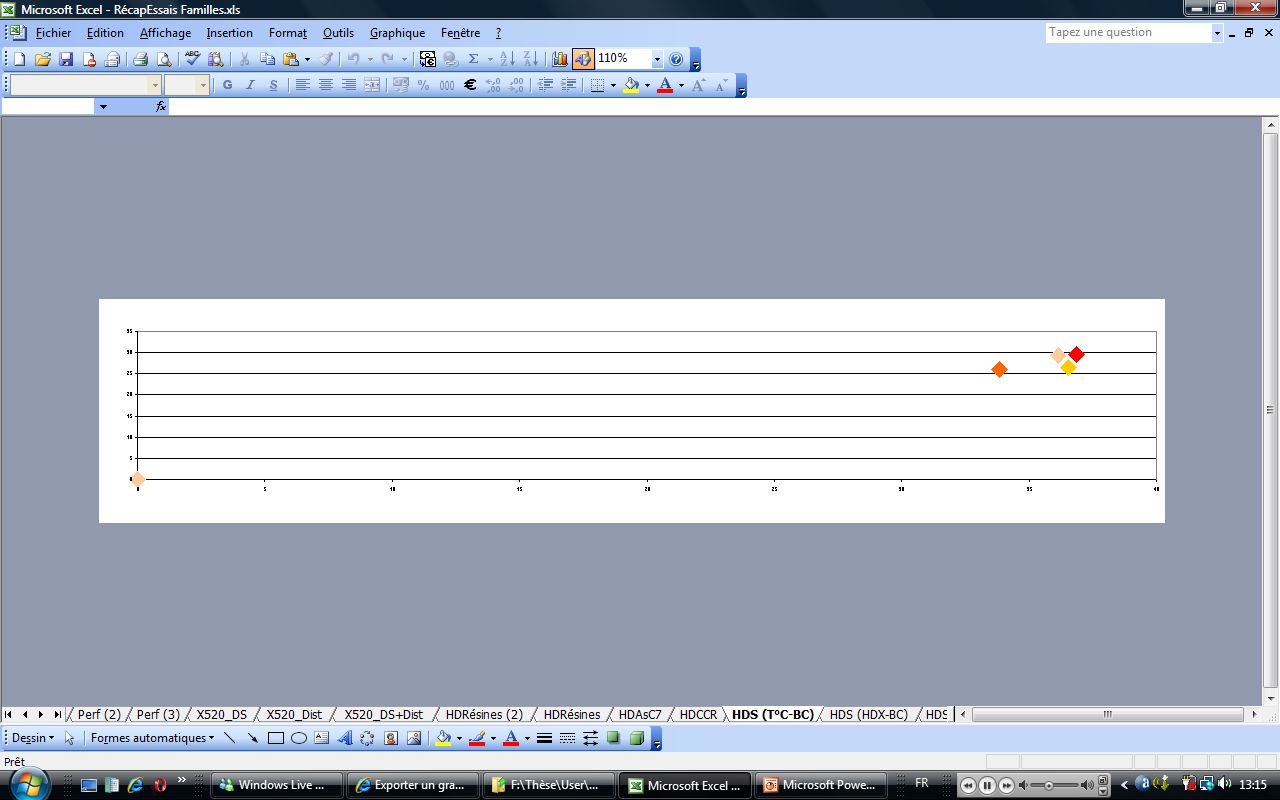
Task: Choose the select objects pointer
Action: [69, 738]
